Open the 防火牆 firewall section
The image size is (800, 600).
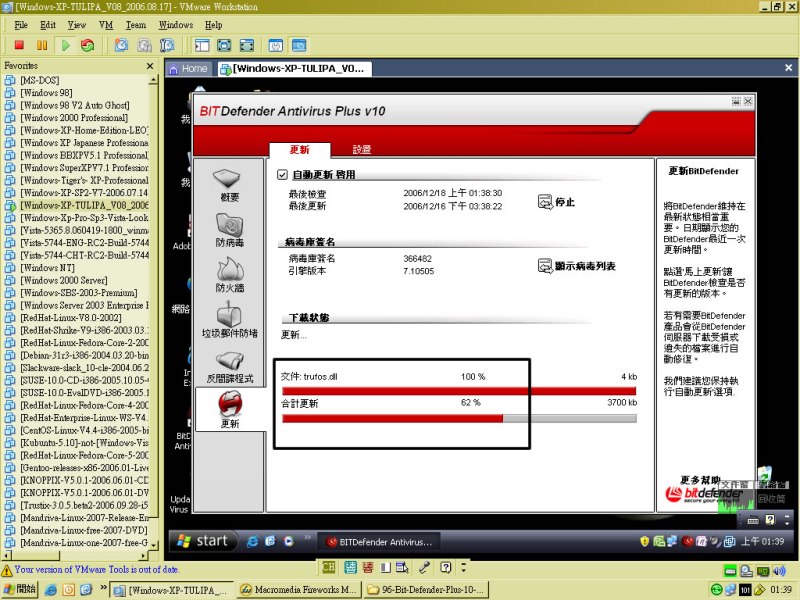point(229,275)
